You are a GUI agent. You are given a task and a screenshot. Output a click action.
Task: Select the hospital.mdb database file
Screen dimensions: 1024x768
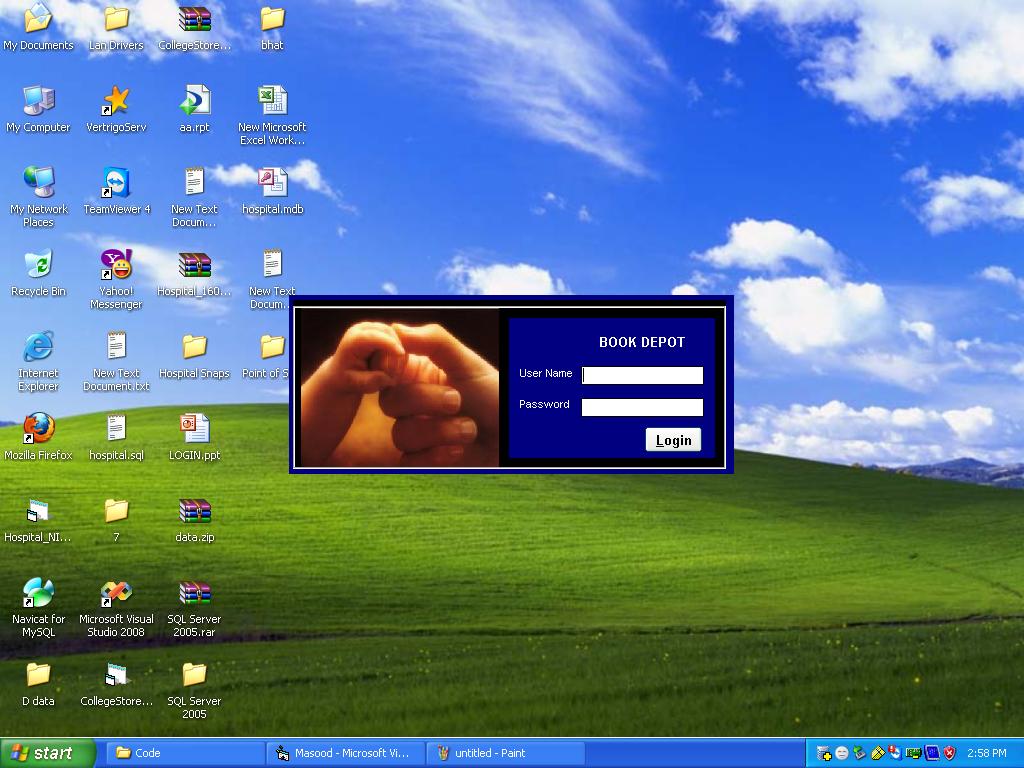(x=272, y=192)
